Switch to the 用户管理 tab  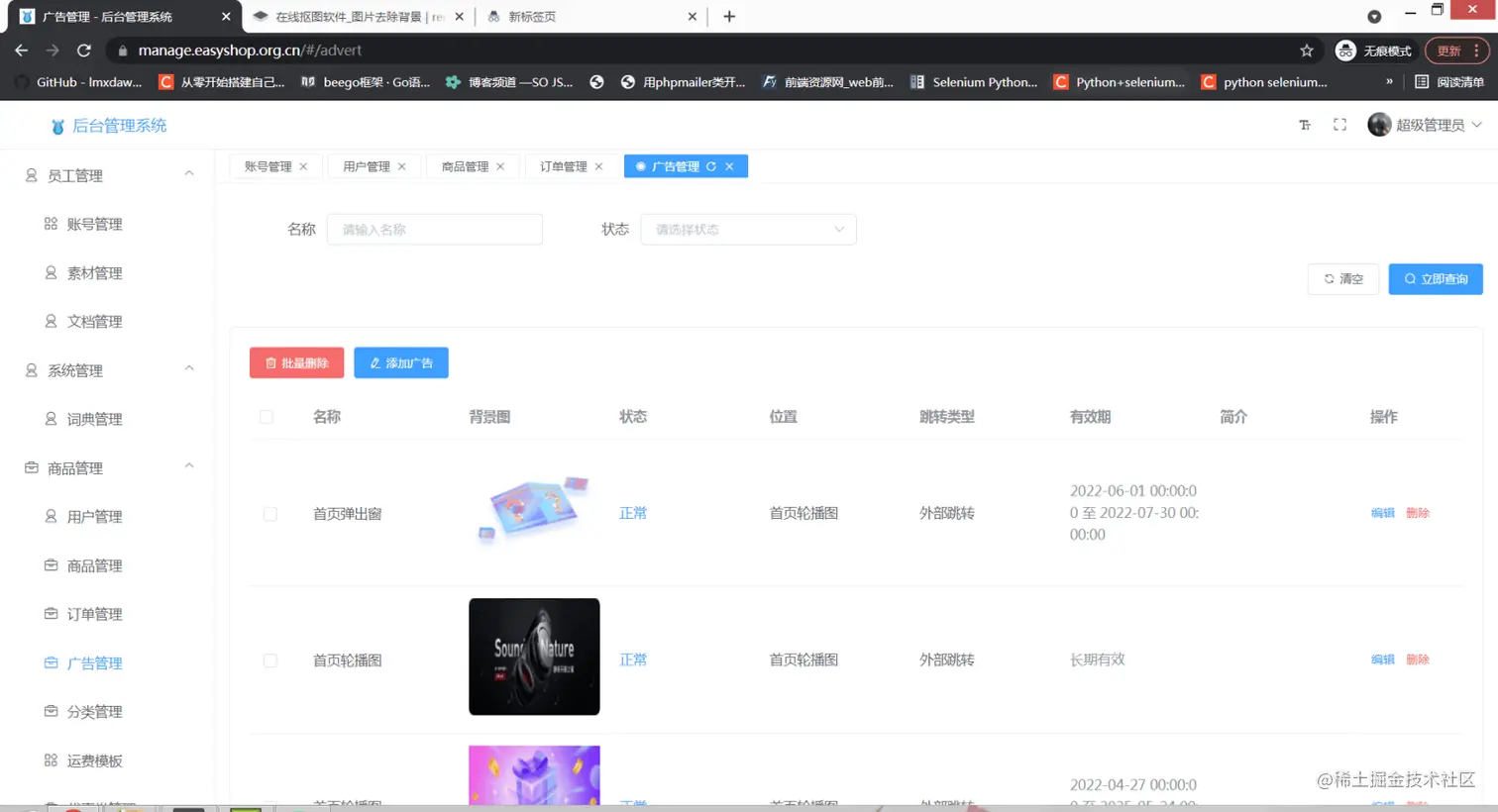click(x=367, y=166)
